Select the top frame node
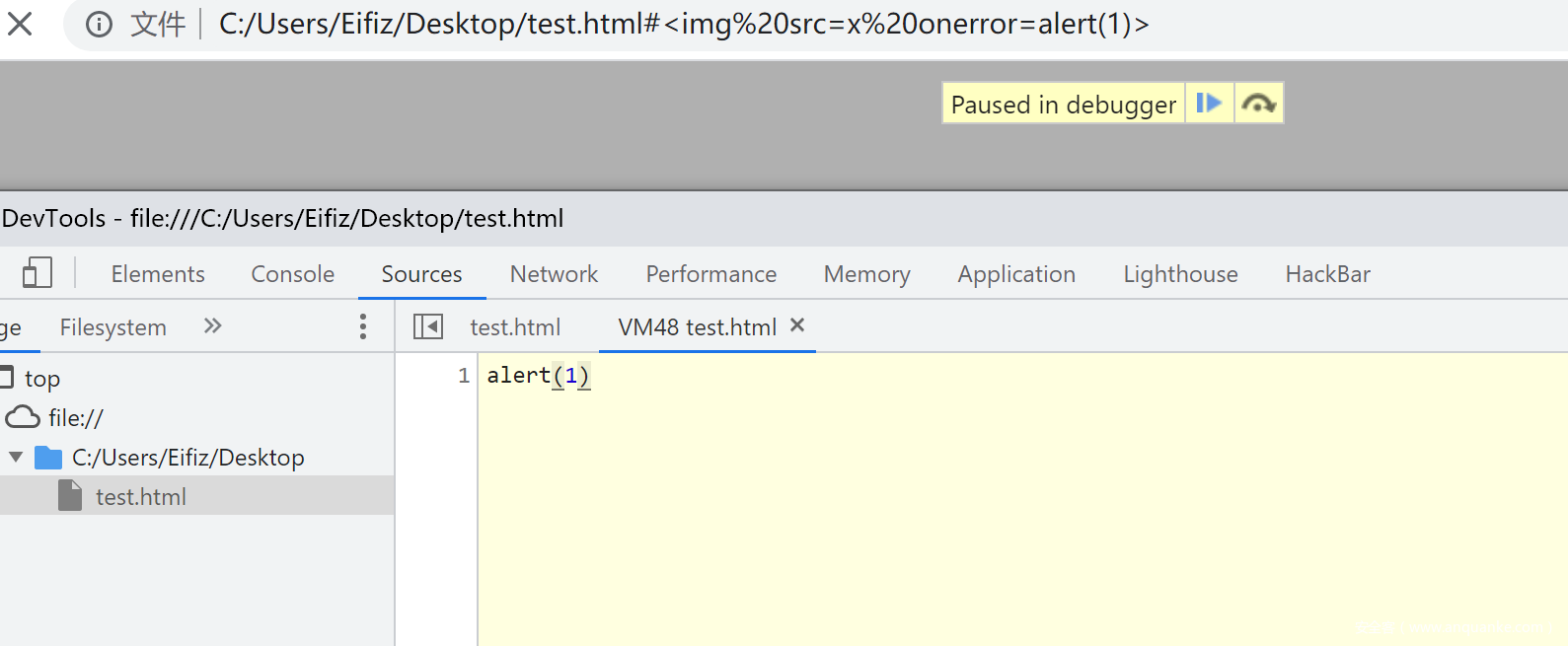1568x646 pixels. (x=42, y=378)
